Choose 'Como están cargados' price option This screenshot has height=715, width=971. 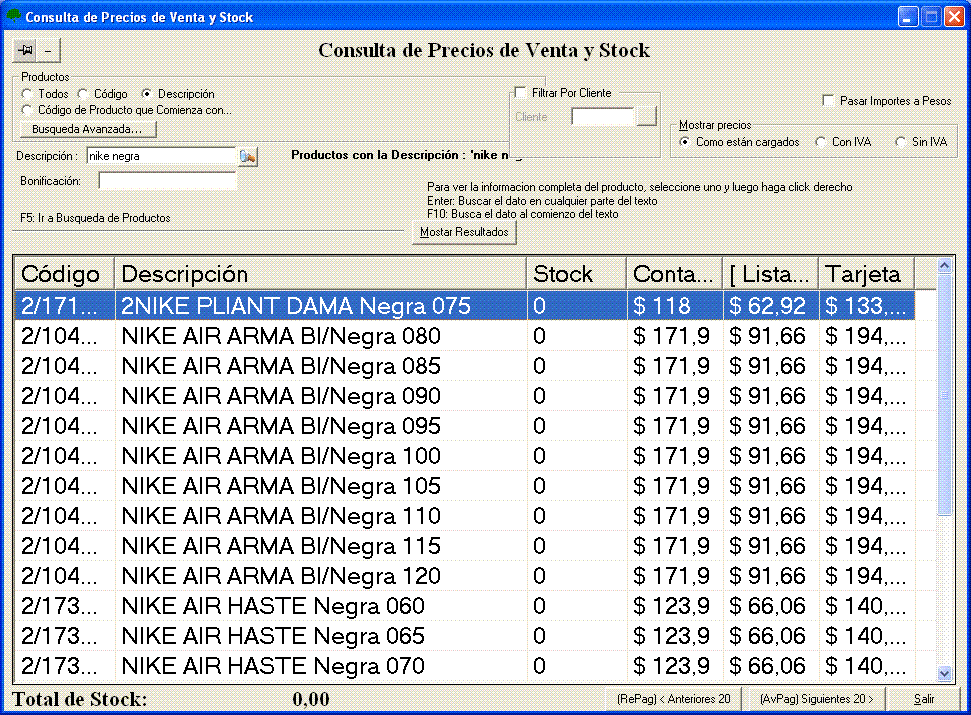tap(684, 142)
